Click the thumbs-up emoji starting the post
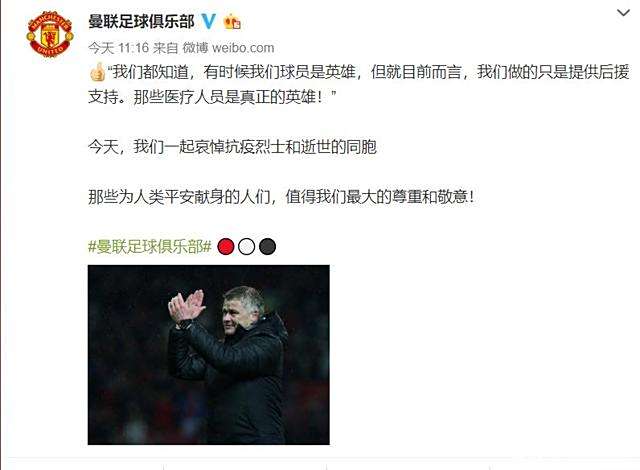 click(97, 72)
